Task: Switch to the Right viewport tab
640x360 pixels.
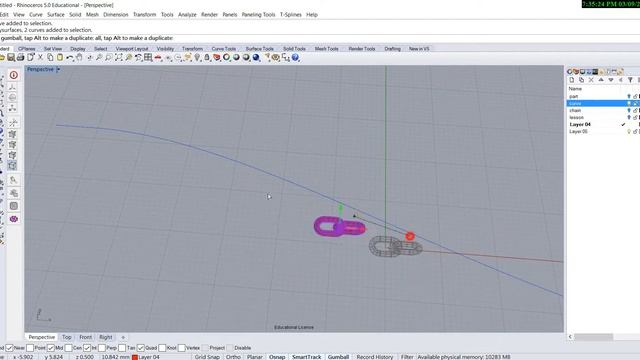Action: (106, 337)
